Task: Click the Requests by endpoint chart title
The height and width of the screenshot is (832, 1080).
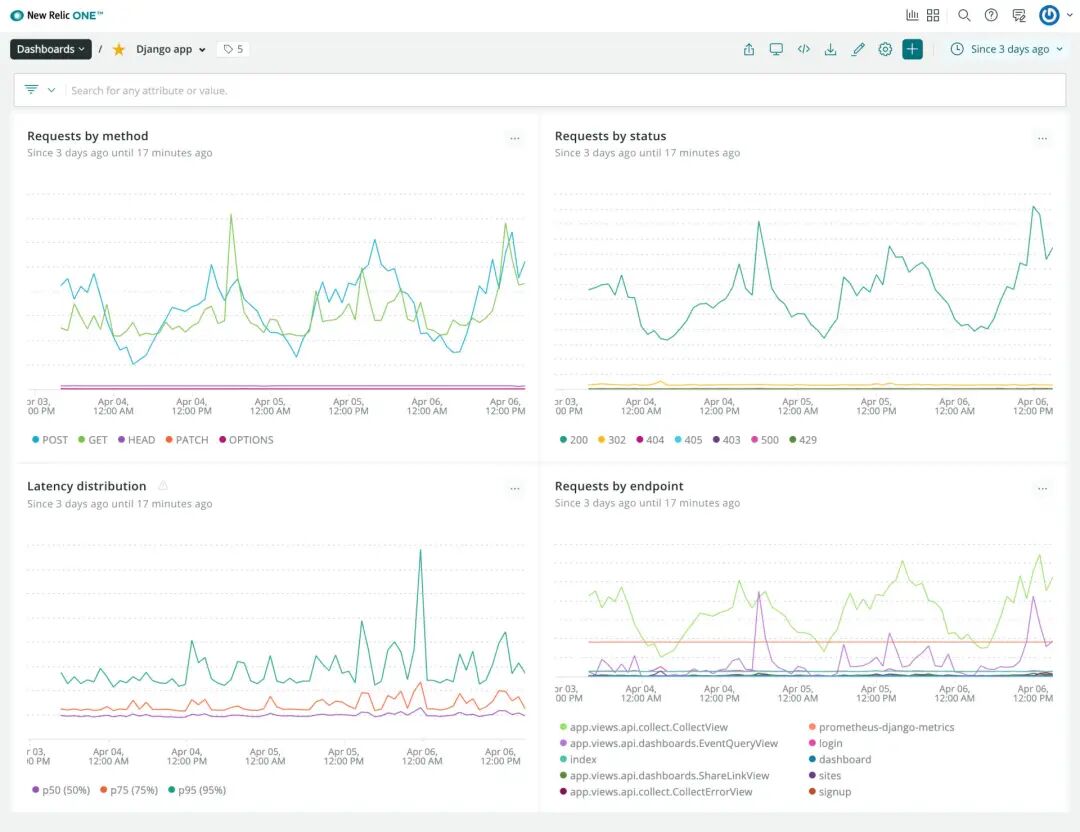Action: [x=619, y=486]
